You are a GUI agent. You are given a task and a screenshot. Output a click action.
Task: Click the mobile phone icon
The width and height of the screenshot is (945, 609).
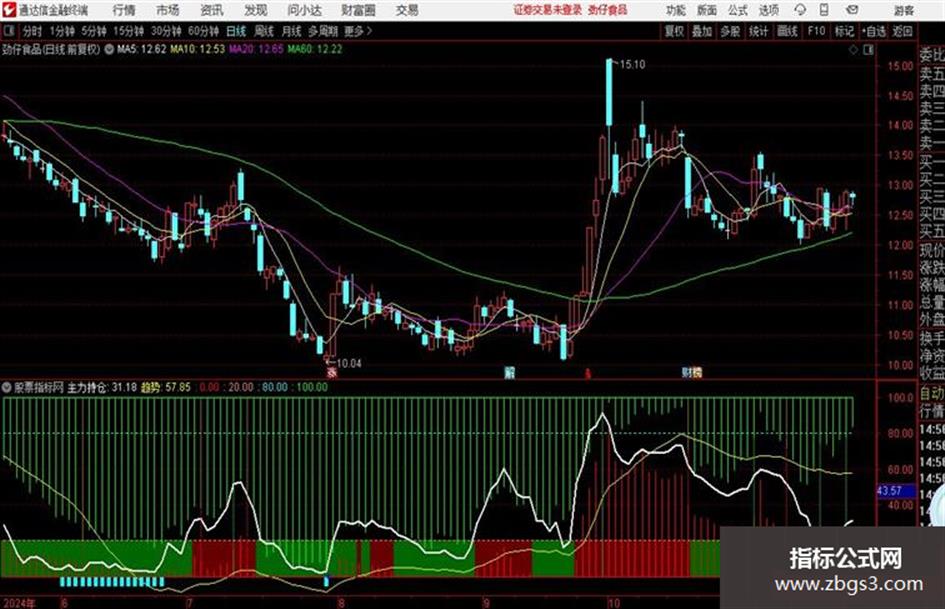pyautogui.click(x=824, y=10)
